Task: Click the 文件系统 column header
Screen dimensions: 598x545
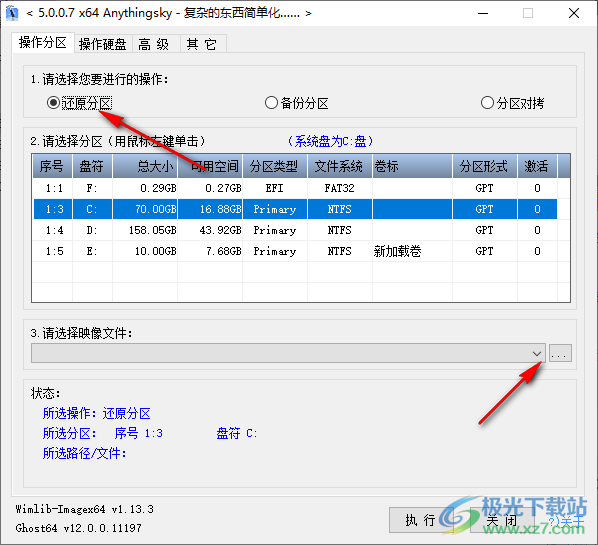Action: (x=340, y=166)
